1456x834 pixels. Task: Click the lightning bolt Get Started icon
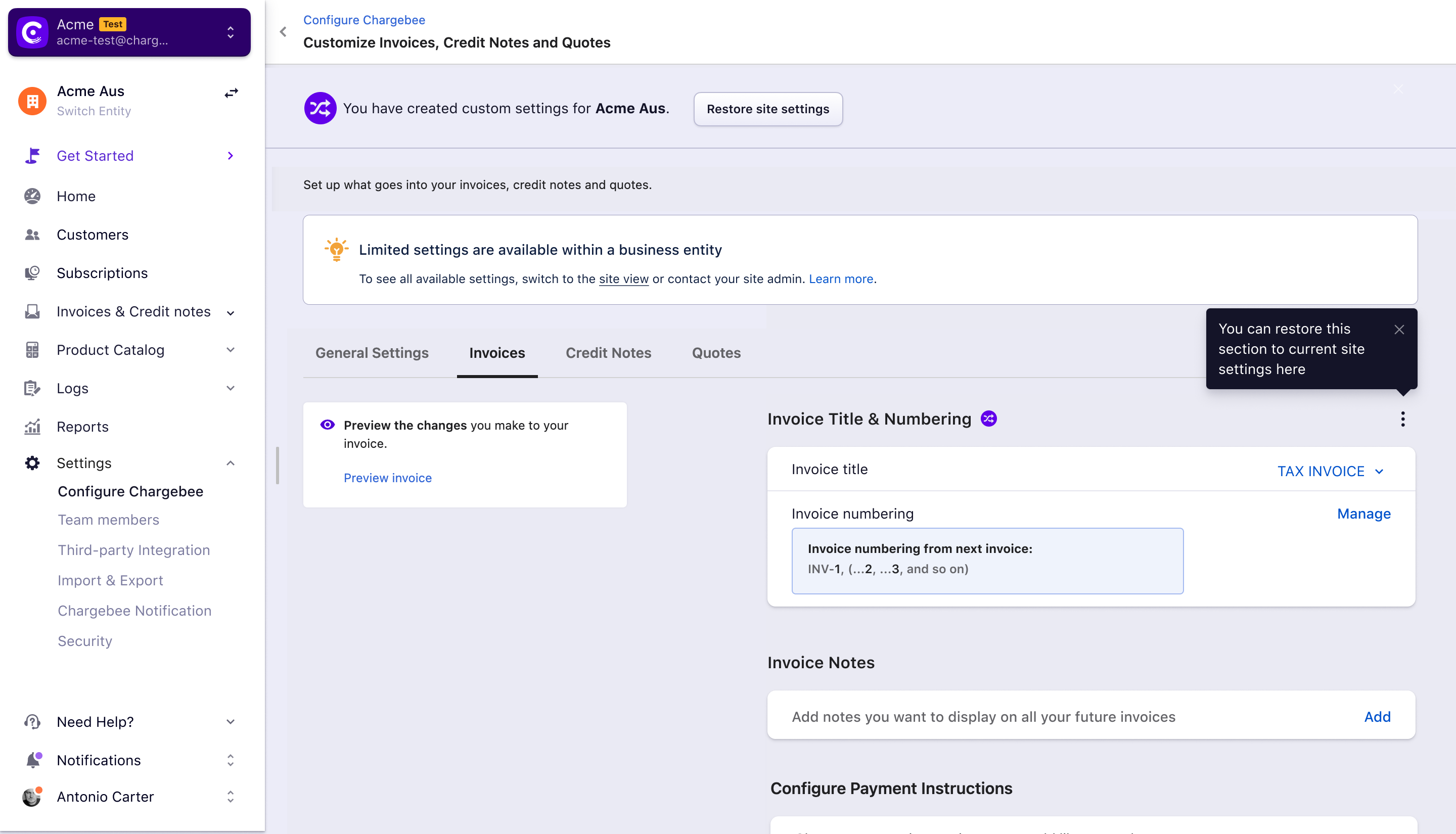[x=32, y=156]
